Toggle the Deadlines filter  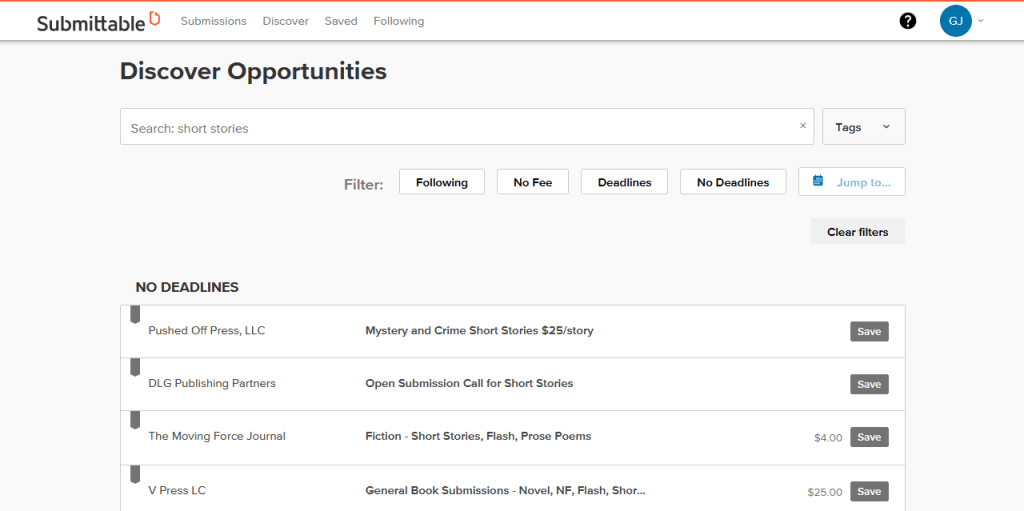[x=624, y=182]
